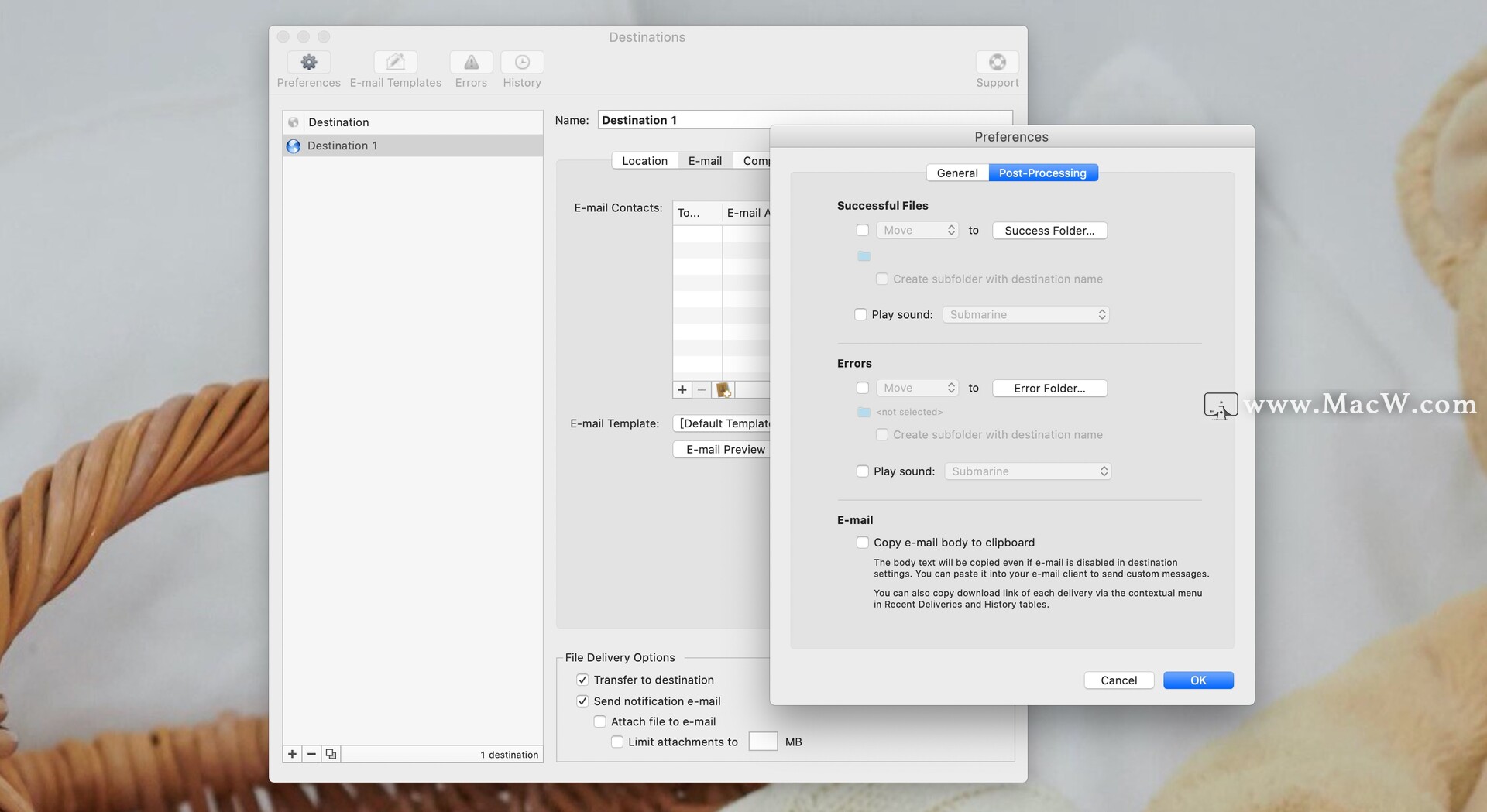
Task: Open E-mail Templates toolbar icon
Action: point(395,62)
